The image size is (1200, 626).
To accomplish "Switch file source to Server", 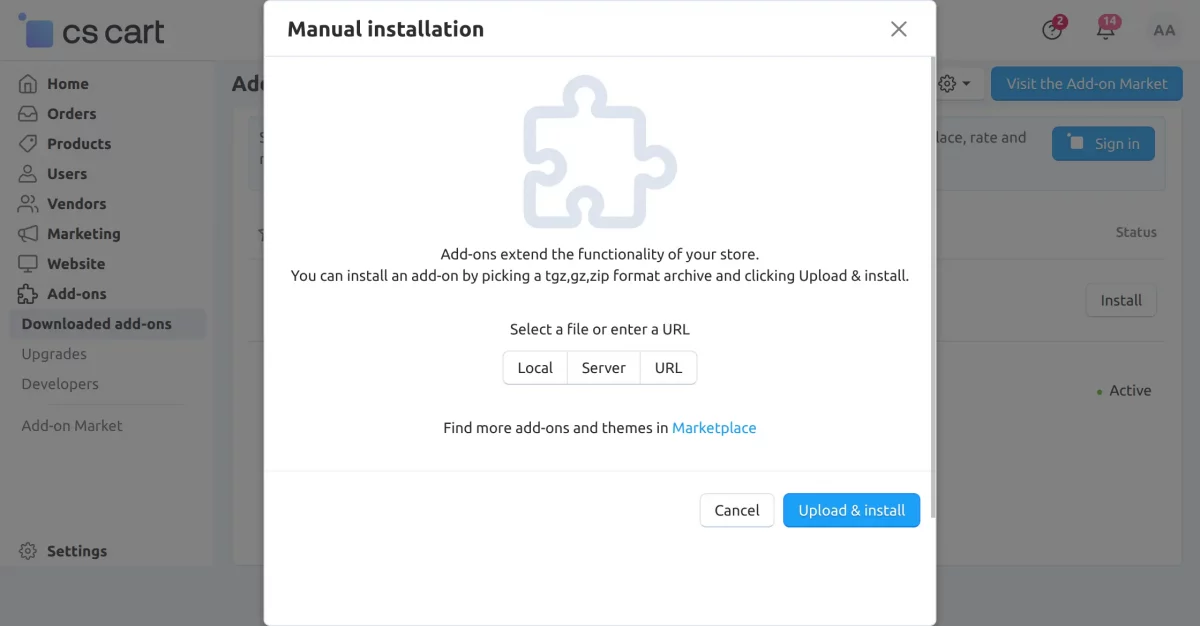I will [x=603, y=367].
